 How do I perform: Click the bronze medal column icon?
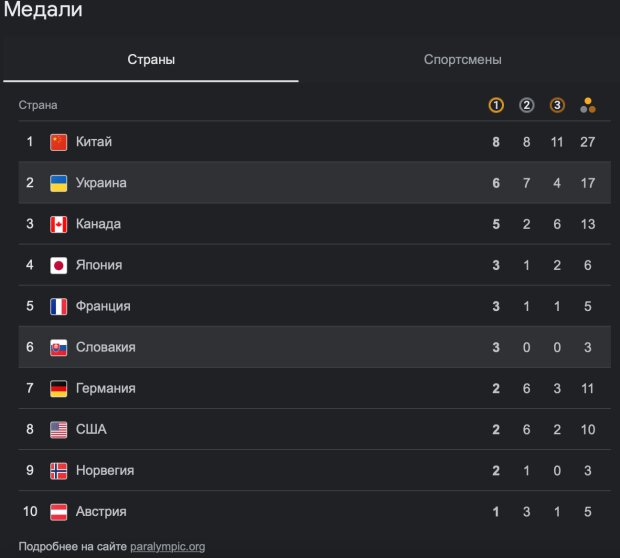coord(557,105)
